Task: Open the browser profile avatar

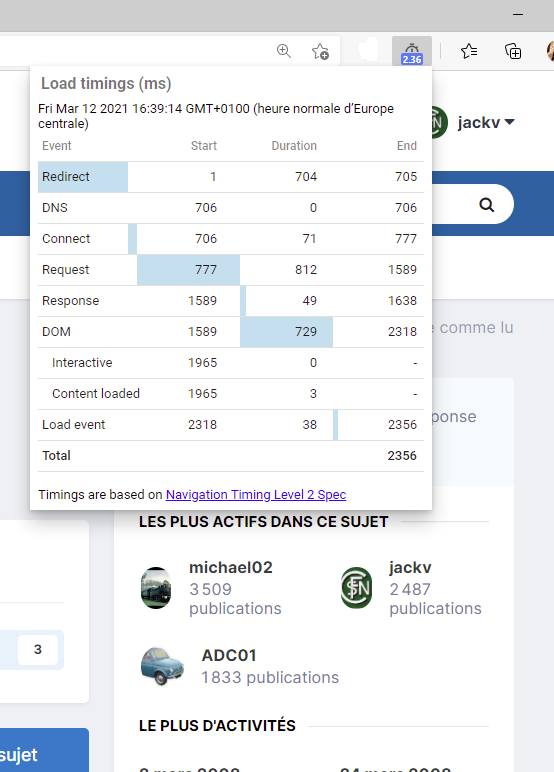Action: click(550, 51)
